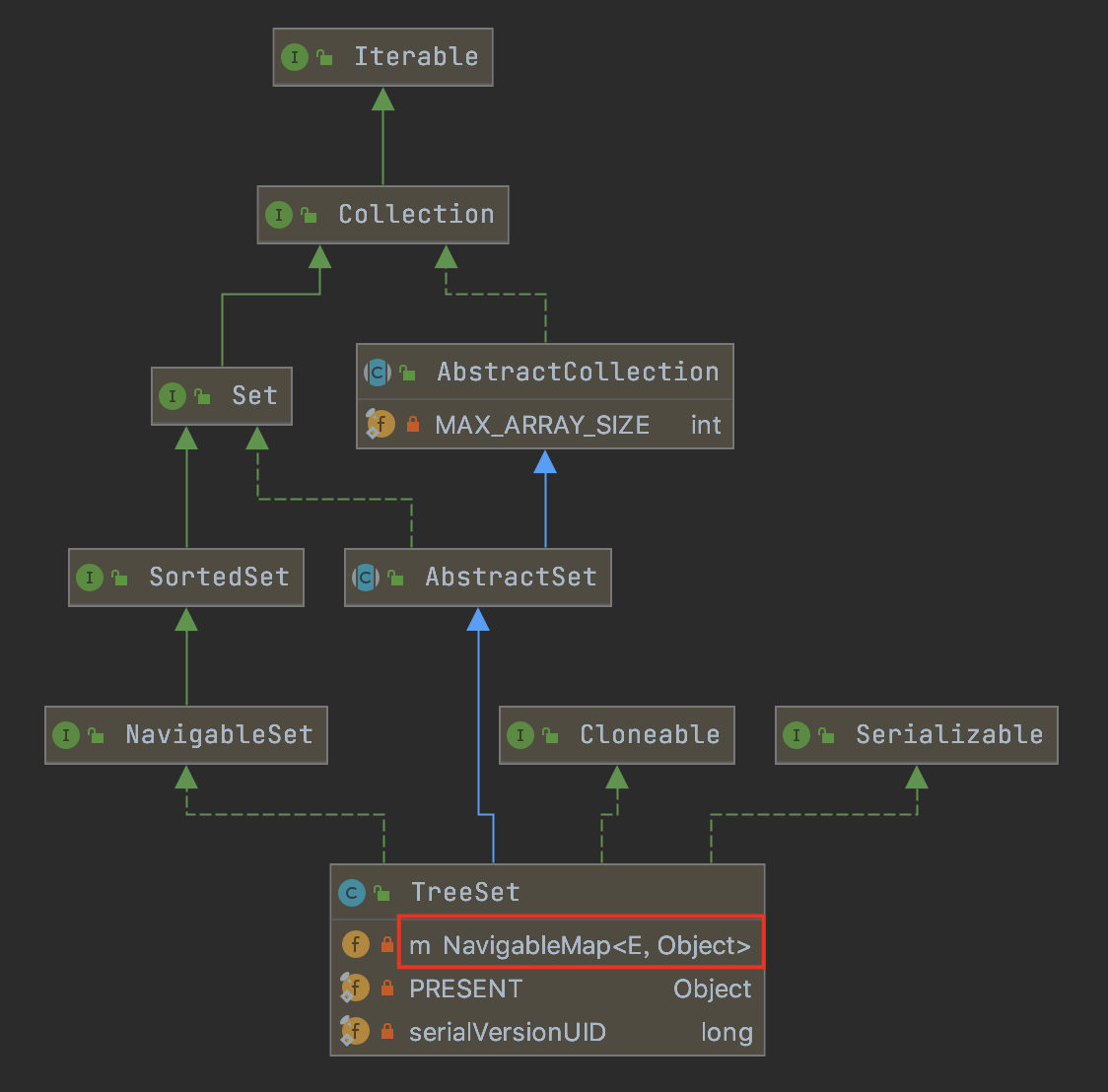The height and width of the screenshot is (1092, 1108).
Task: Select the class icon on AbstractSet node
Action: click(x=366, y=578)
